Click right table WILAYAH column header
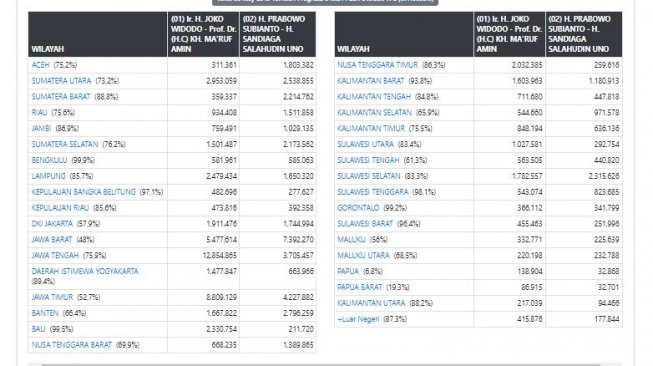Viewport: 653px width, 366px height. [x=404, y=34]
